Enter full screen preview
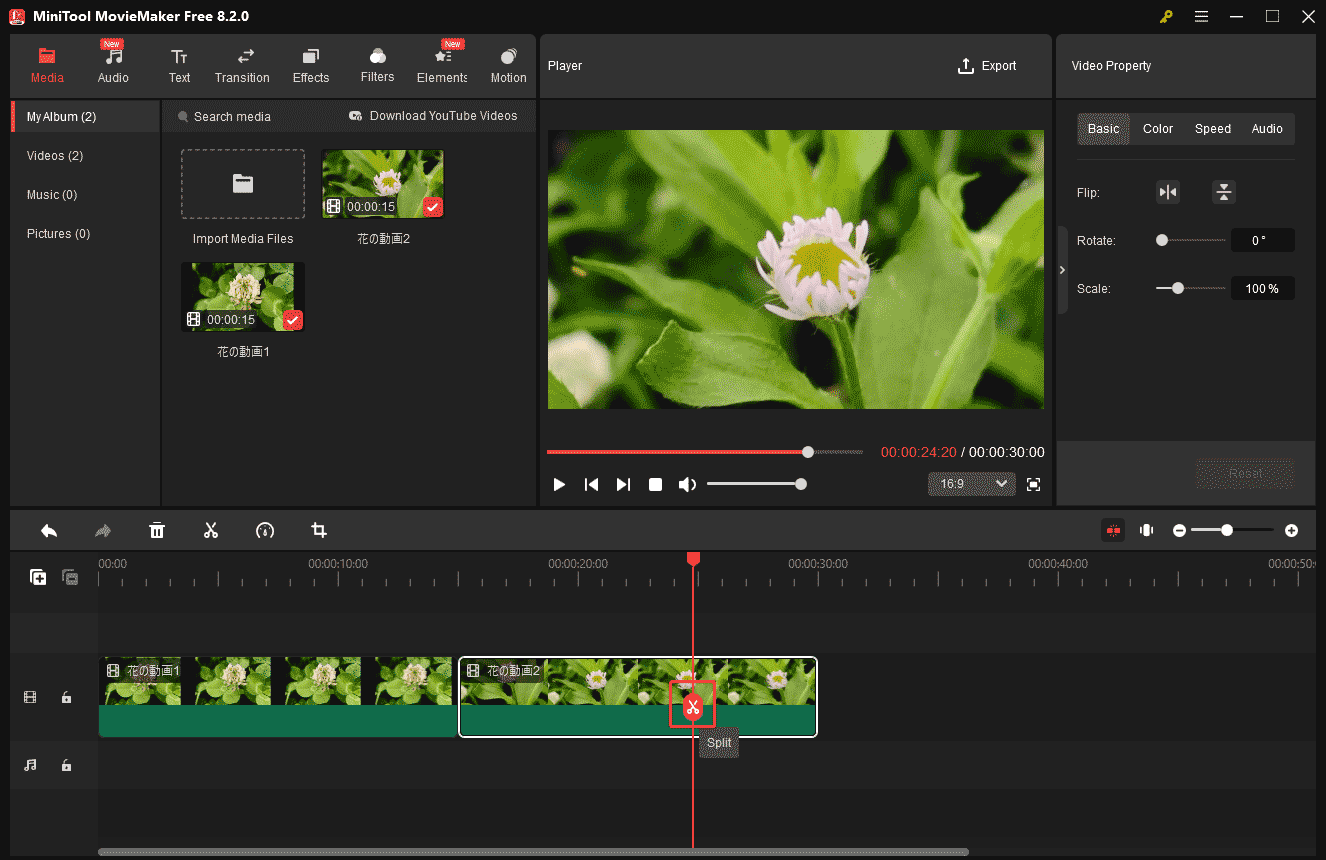 coord(1034,484)
